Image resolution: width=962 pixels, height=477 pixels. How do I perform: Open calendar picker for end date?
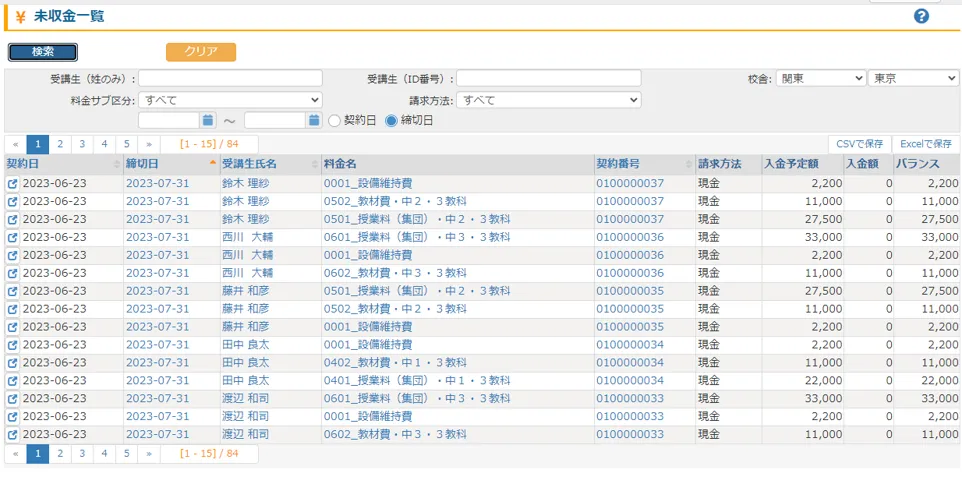tap(314, 120)
